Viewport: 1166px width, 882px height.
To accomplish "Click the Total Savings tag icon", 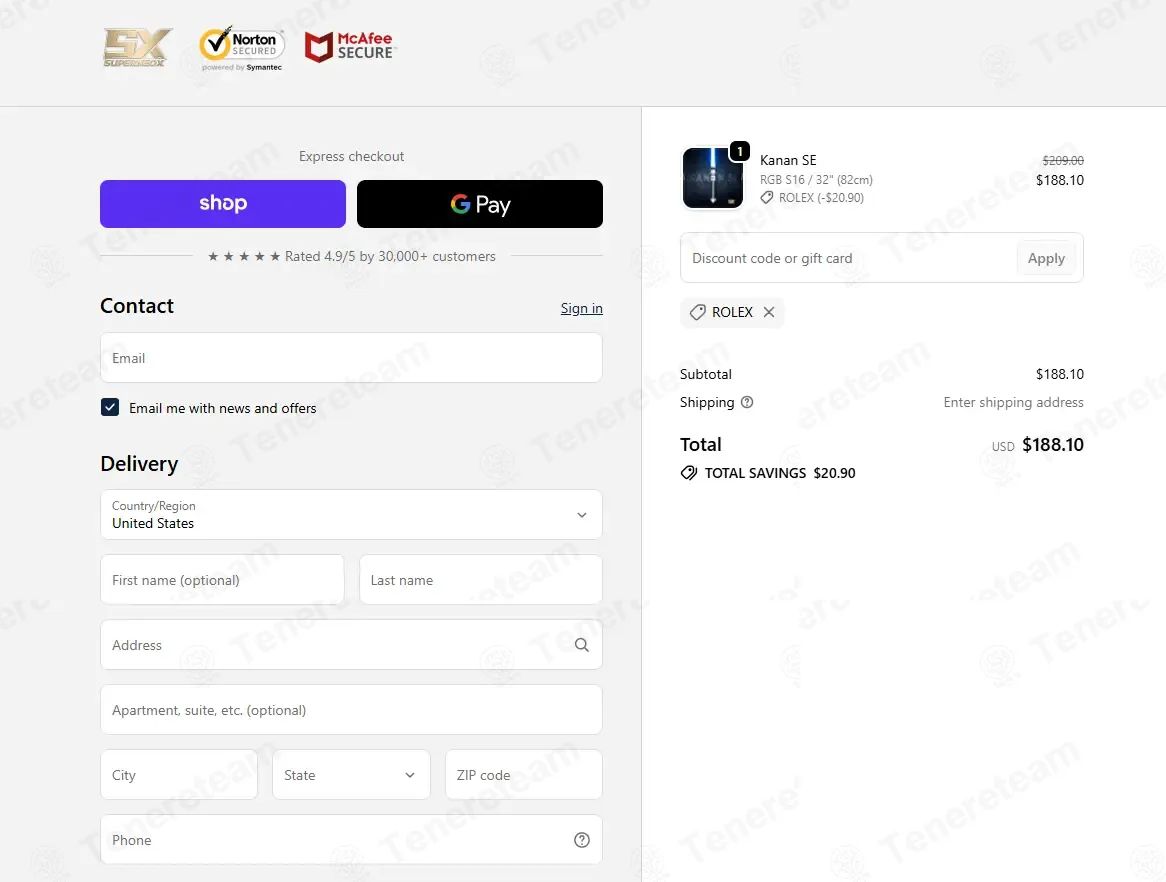I will pyautogui.click(x=689, y=473).
